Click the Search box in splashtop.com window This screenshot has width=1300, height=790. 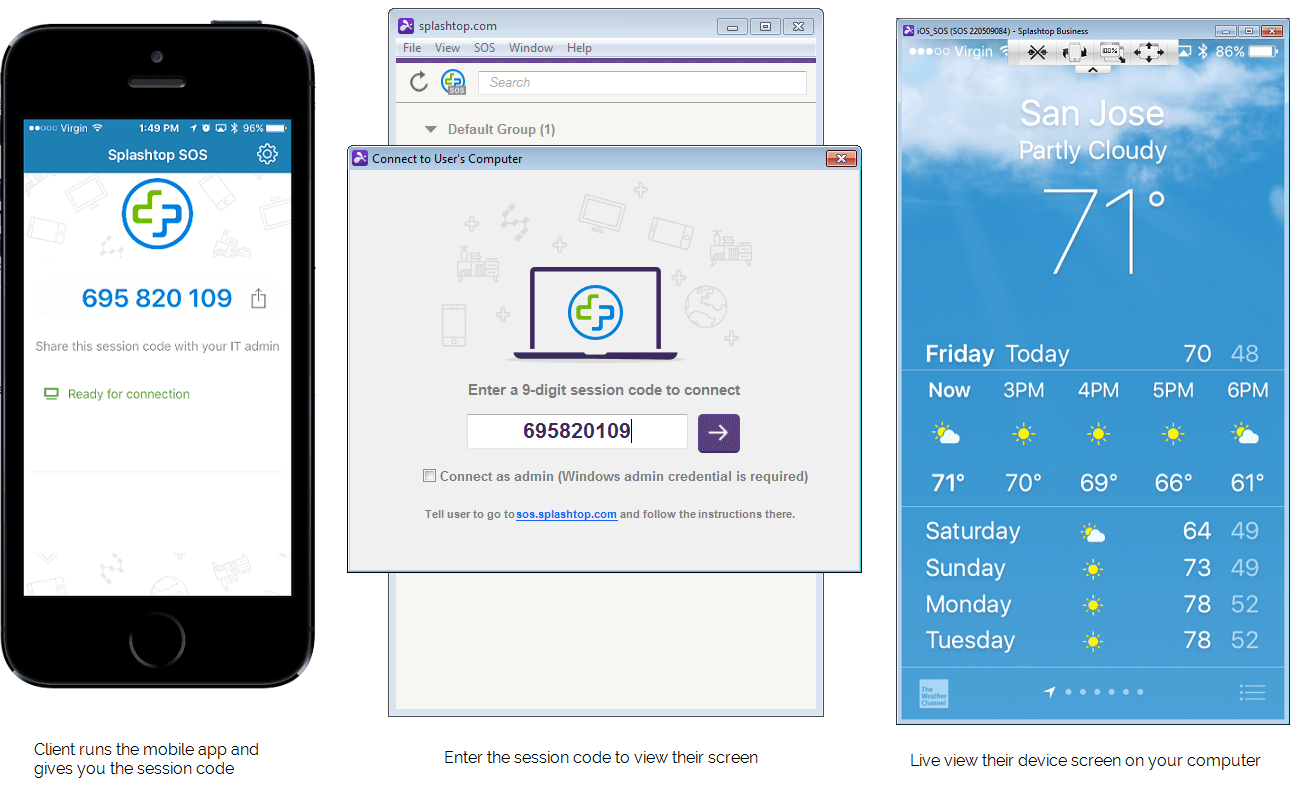(642, 82)
